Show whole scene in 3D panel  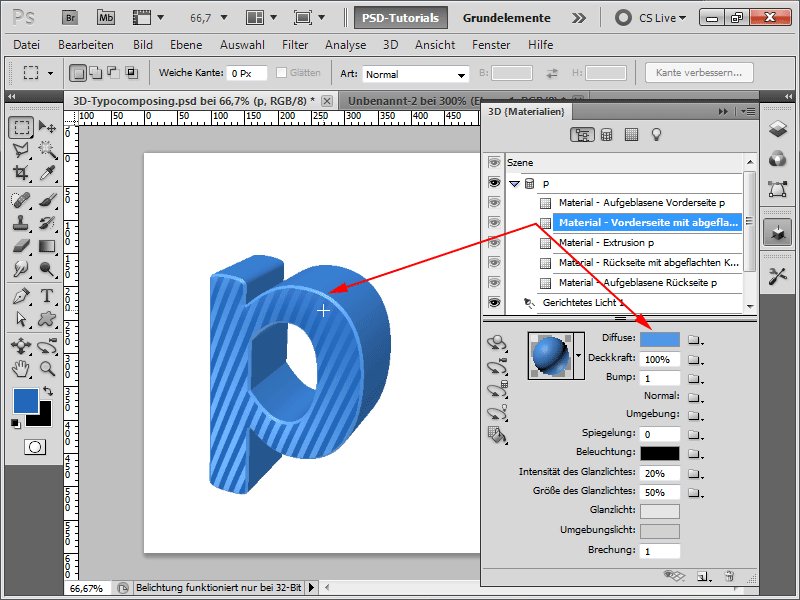click(582, 135)
